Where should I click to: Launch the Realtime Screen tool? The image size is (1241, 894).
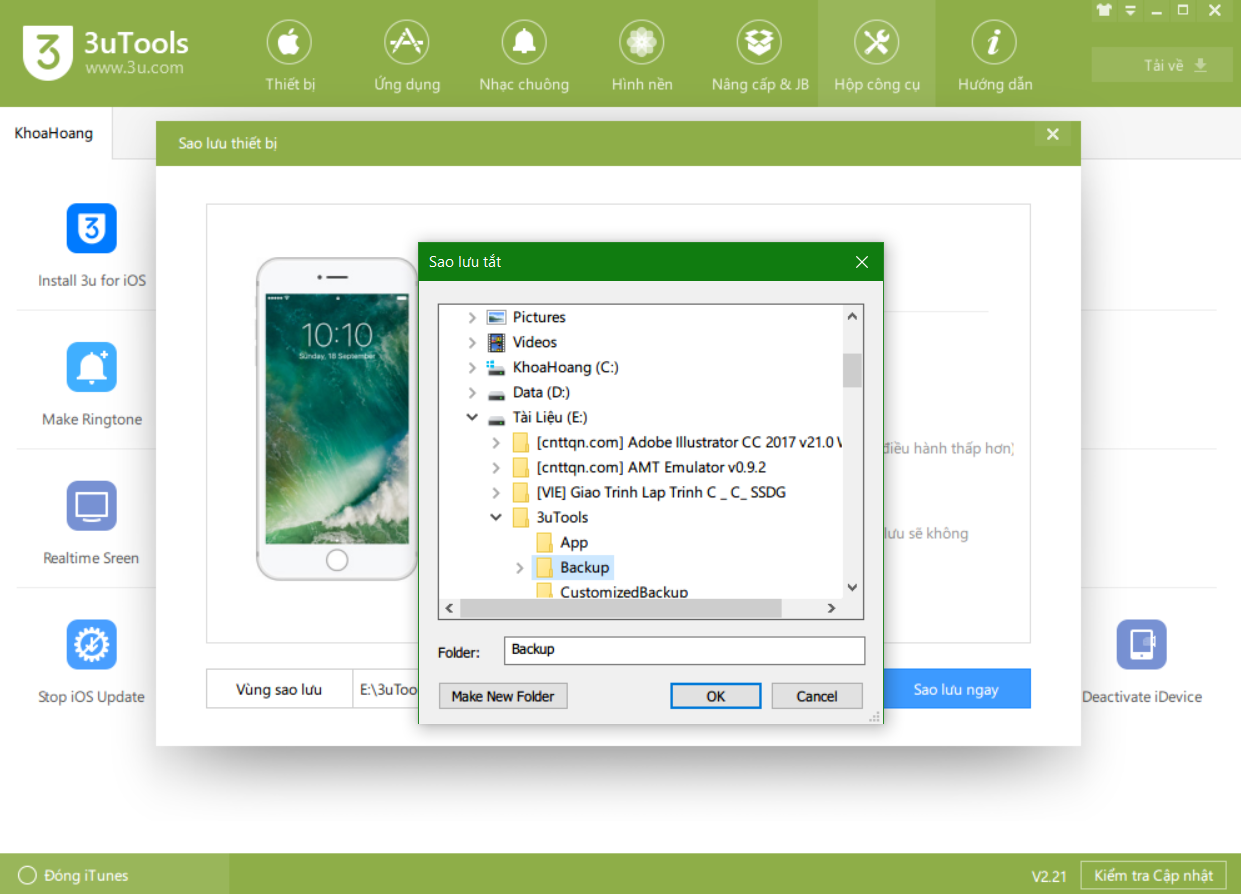(x=92, y=506)
